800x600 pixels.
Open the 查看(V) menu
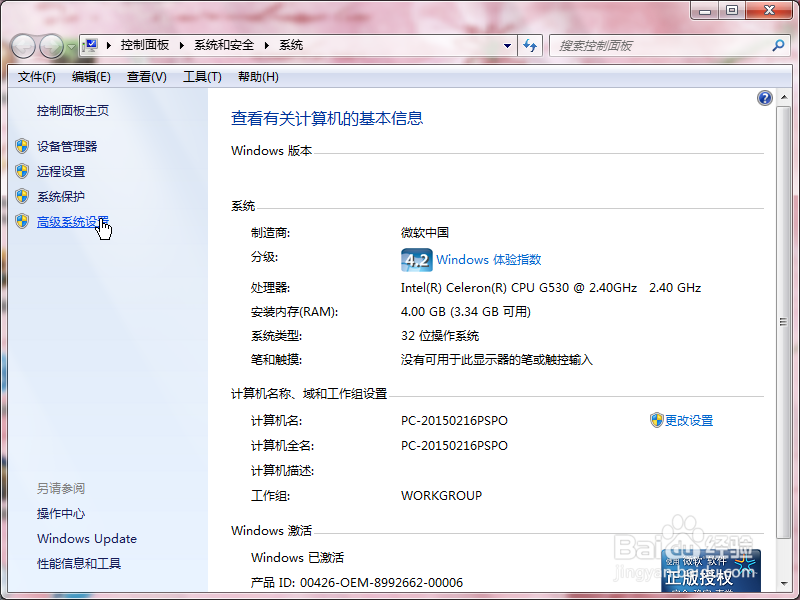pos(146,77)
